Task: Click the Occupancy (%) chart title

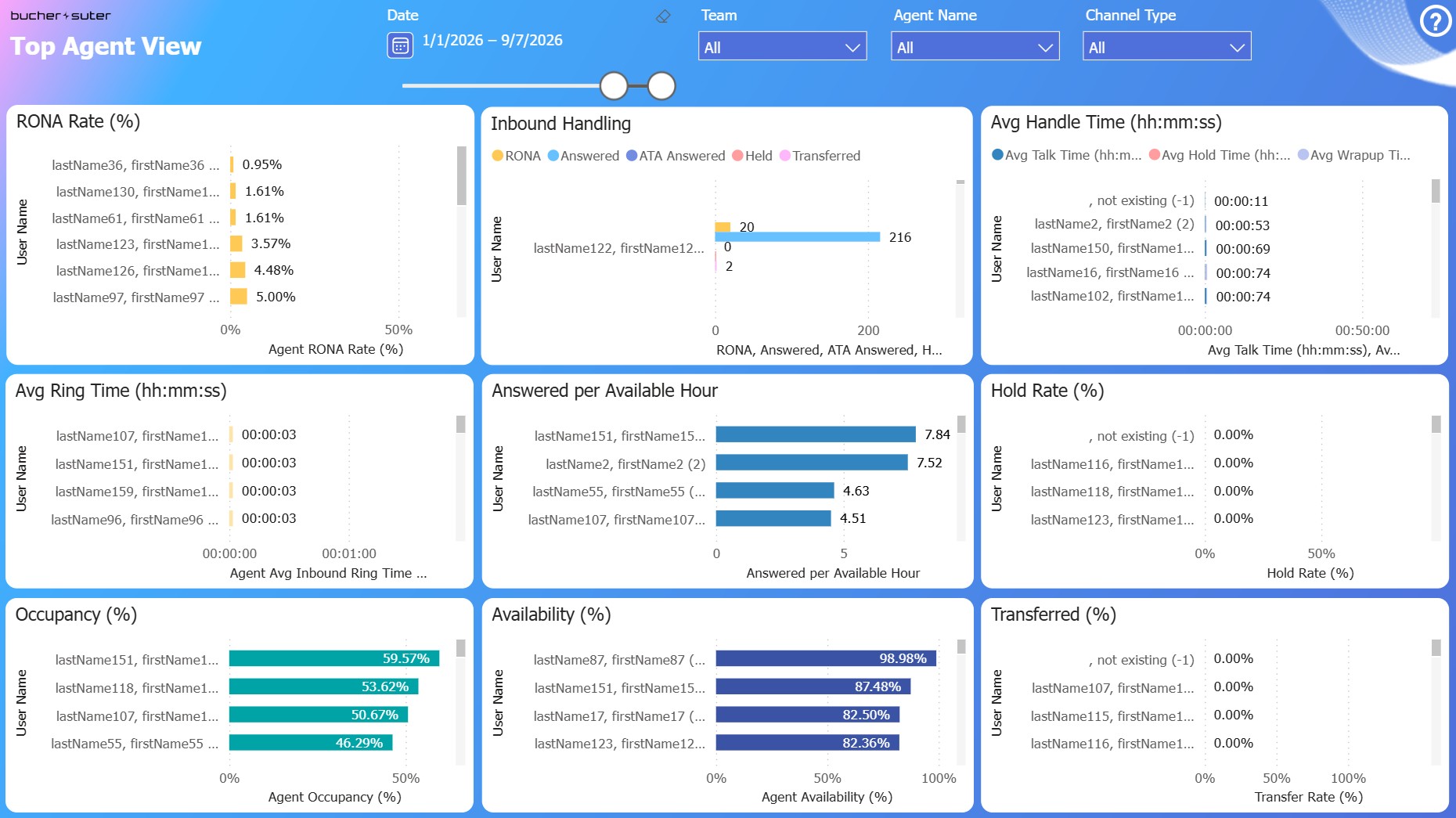Action: tap(76, 614)
